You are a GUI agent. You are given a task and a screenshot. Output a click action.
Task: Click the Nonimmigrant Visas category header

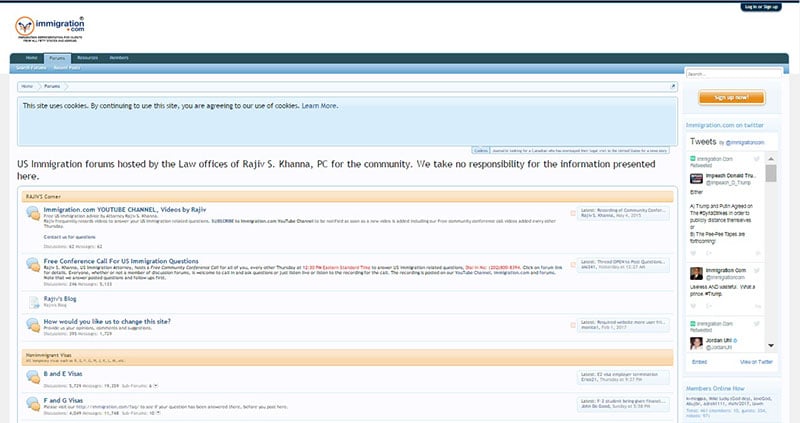[x=347, y=357]
